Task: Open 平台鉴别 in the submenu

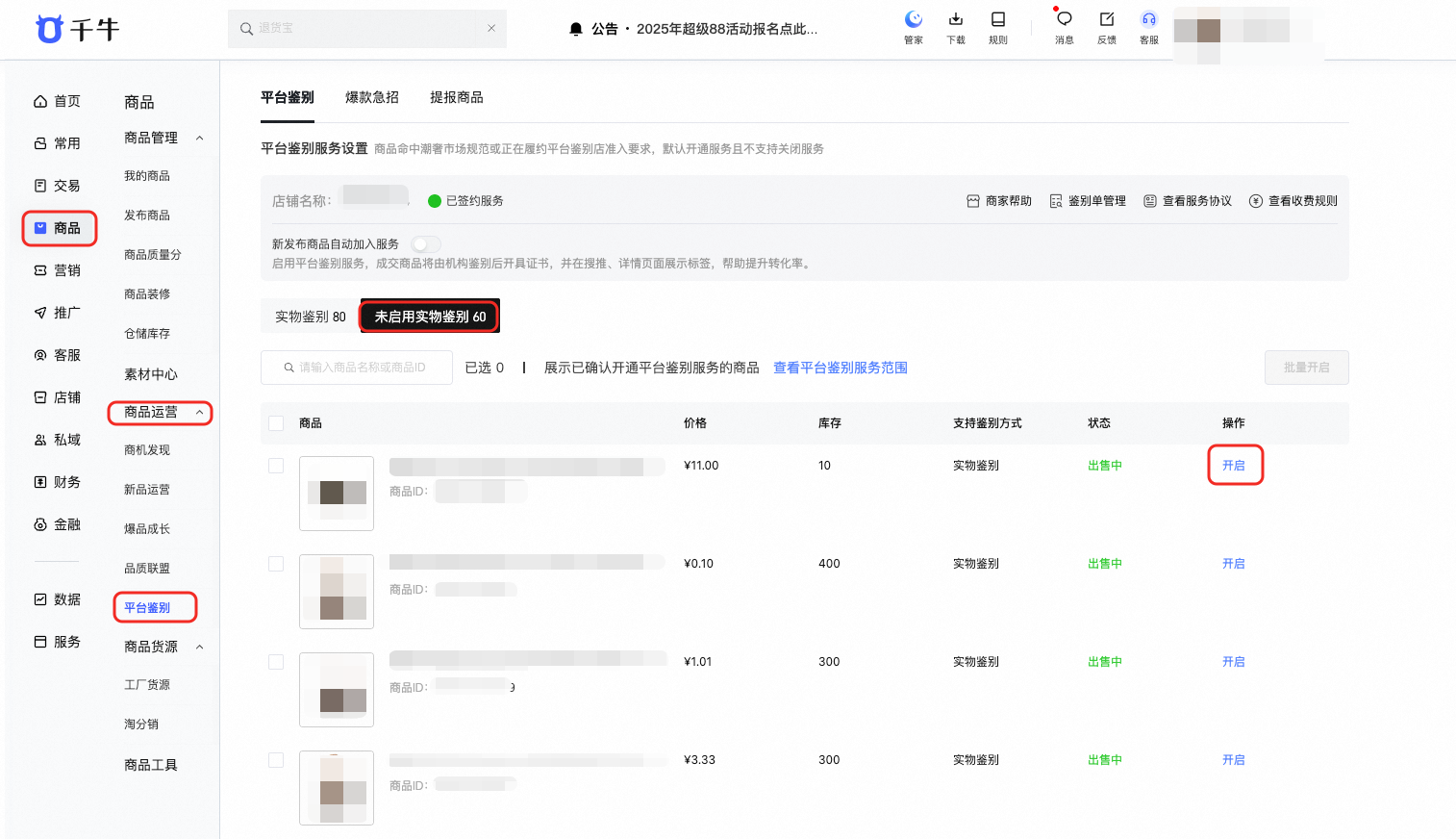Action: [147, 608]
